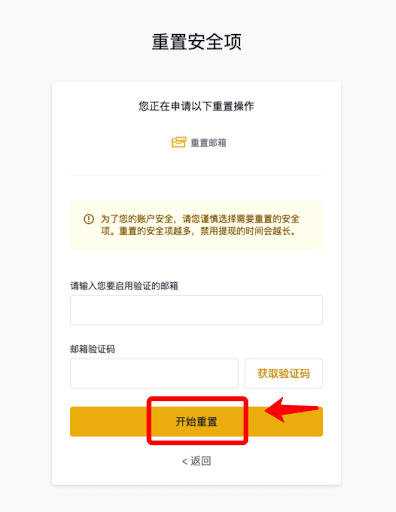The image size is (396, 512).
Task: Click the back chevron before 返回
Action: tap(184, 461)
